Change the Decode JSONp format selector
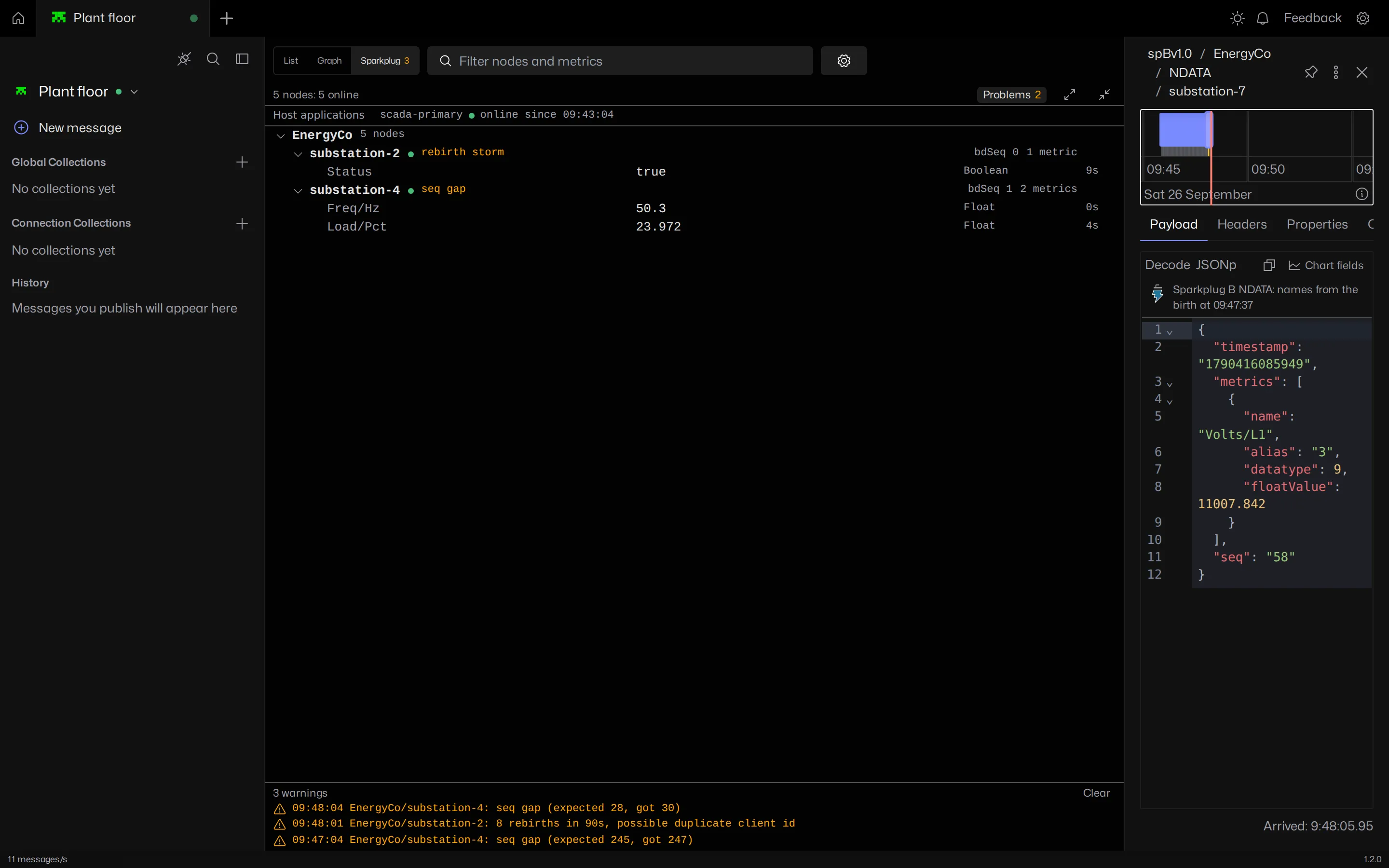Image resolution: width=1389 pixels, height=868 pixels. pos(1191,265)
